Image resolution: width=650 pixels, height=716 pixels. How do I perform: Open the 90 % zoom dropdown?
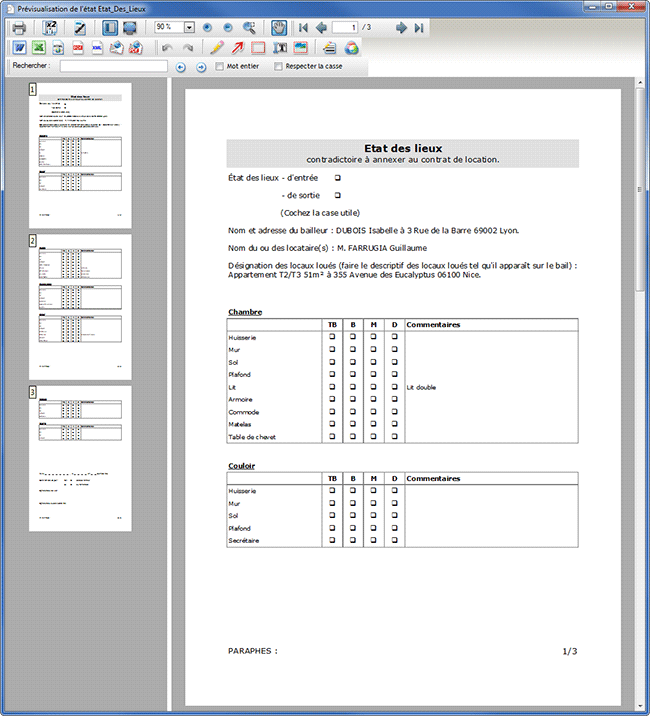pyautogui.click(x=189, y=28)
